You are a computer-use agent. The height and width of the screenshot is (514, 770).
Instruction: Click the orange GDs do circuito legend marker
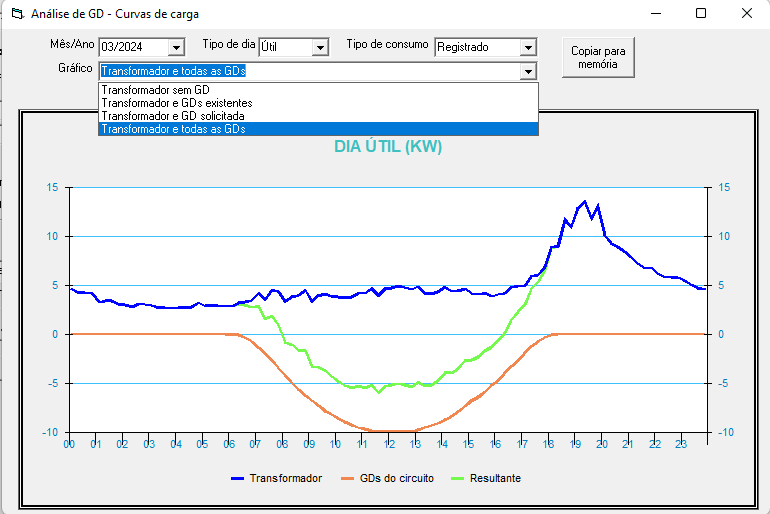pos(347,479)
